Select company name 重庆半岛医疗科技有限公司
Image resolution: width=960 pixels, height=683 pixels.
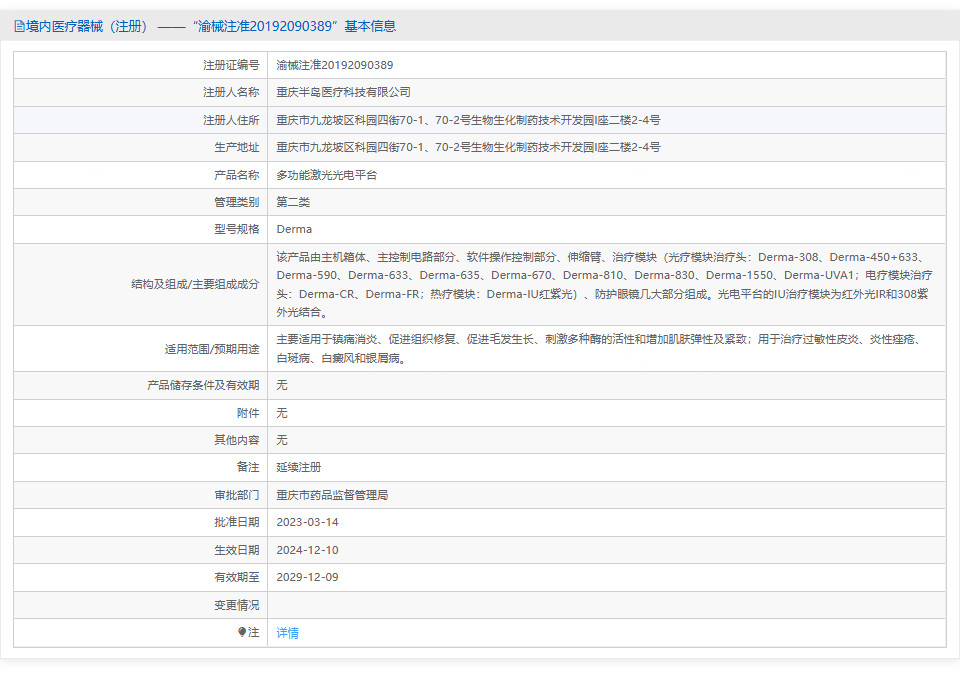pos(343,92)
